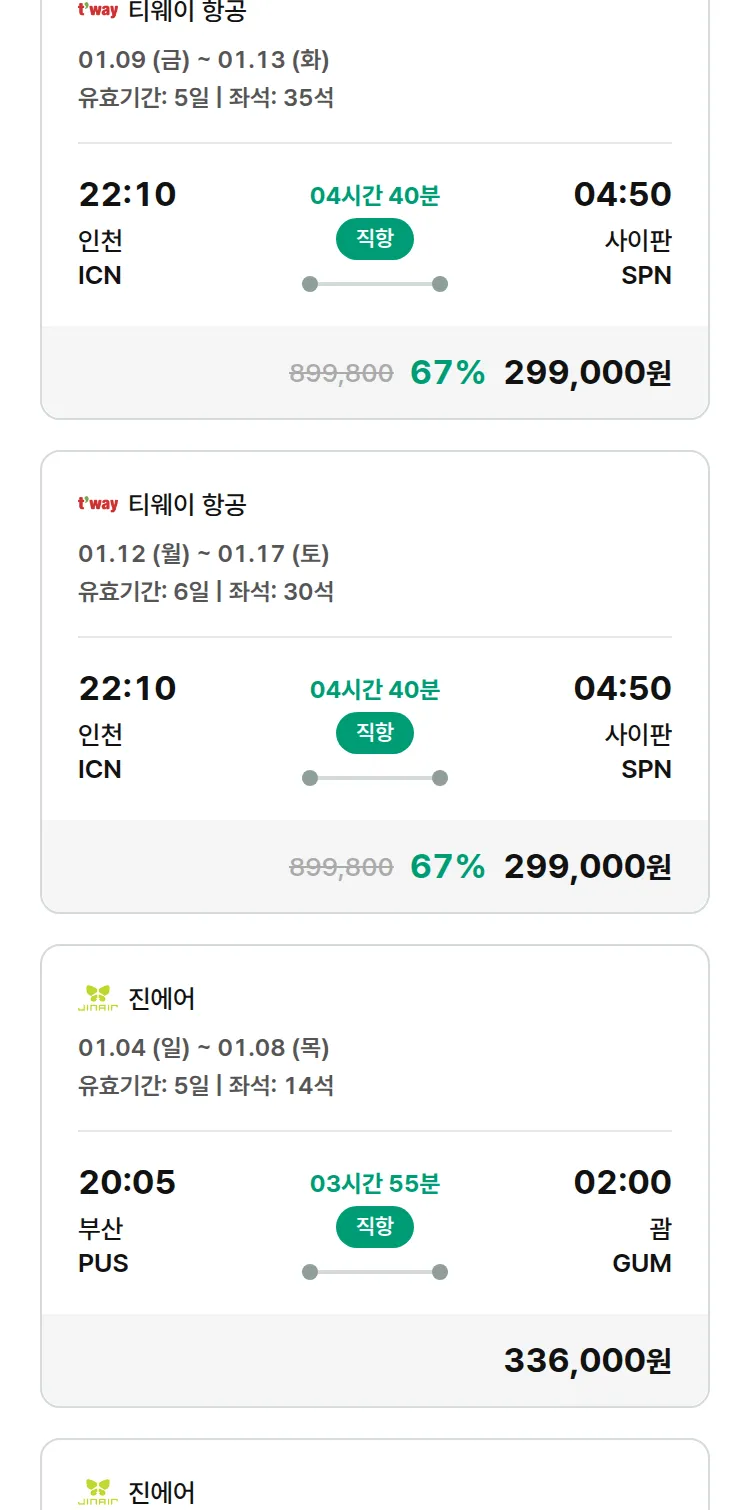
Task: Click the t'way logo on the 01.09–01.13 card
Action: point(98,11)
